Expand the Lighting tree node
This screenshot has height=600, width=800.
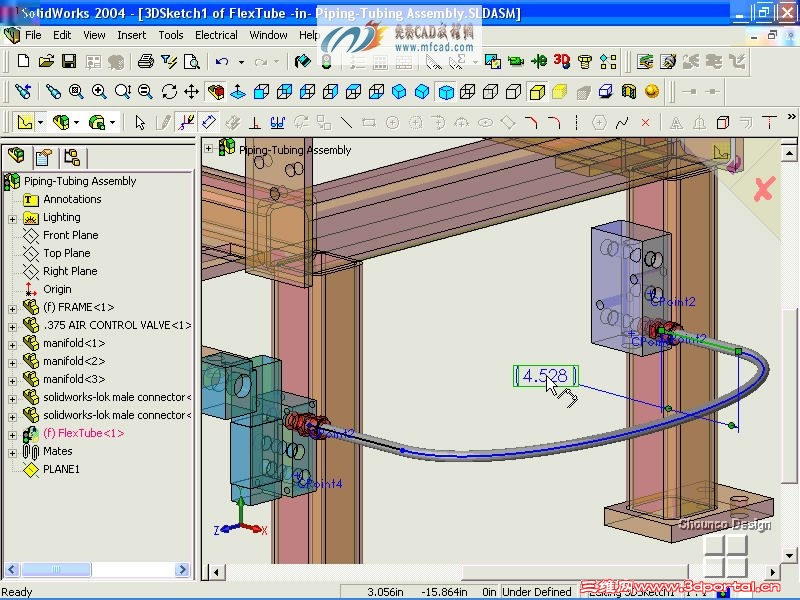coord(12,218)
